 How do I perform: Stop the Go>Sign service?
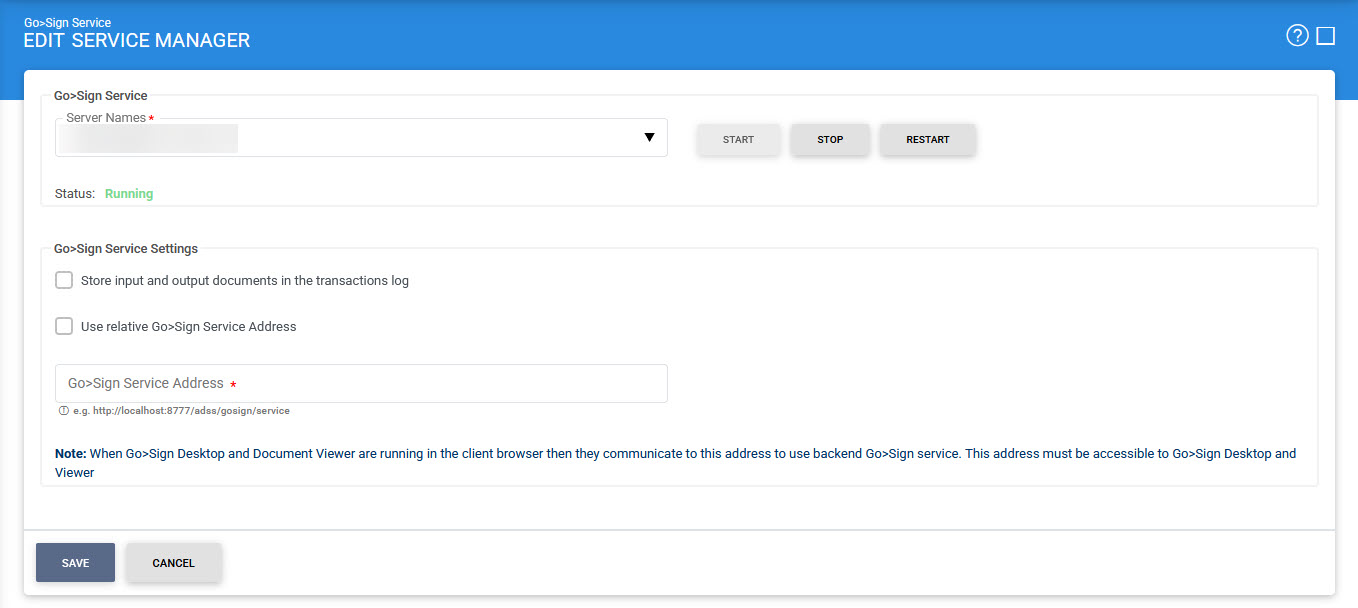[x=830, y=140]
